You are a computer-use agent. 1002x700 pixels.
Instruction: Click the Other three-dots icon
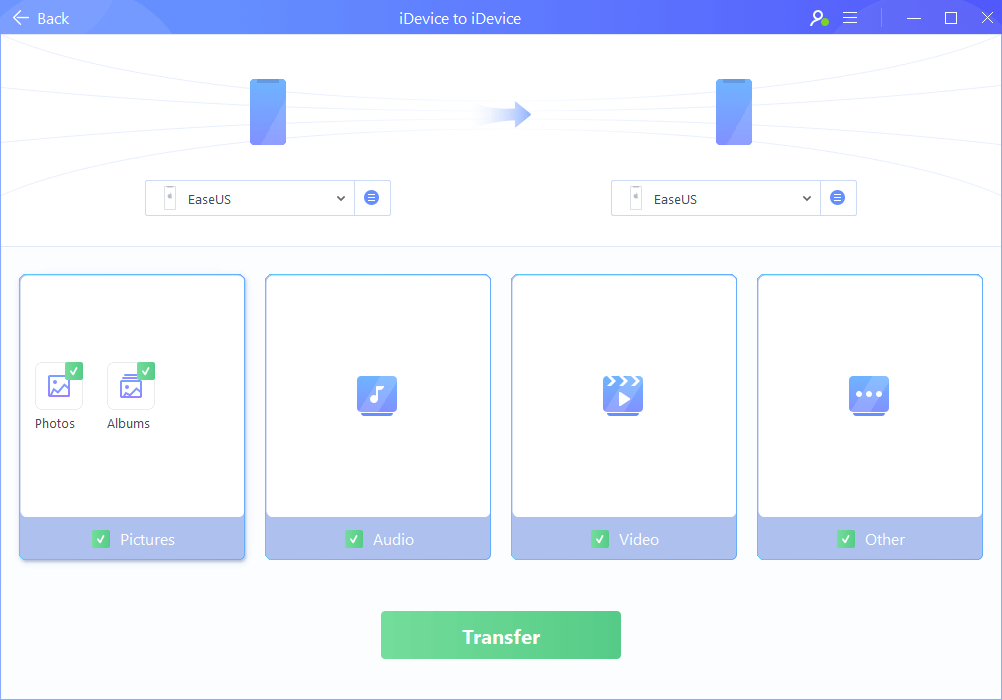869,396
